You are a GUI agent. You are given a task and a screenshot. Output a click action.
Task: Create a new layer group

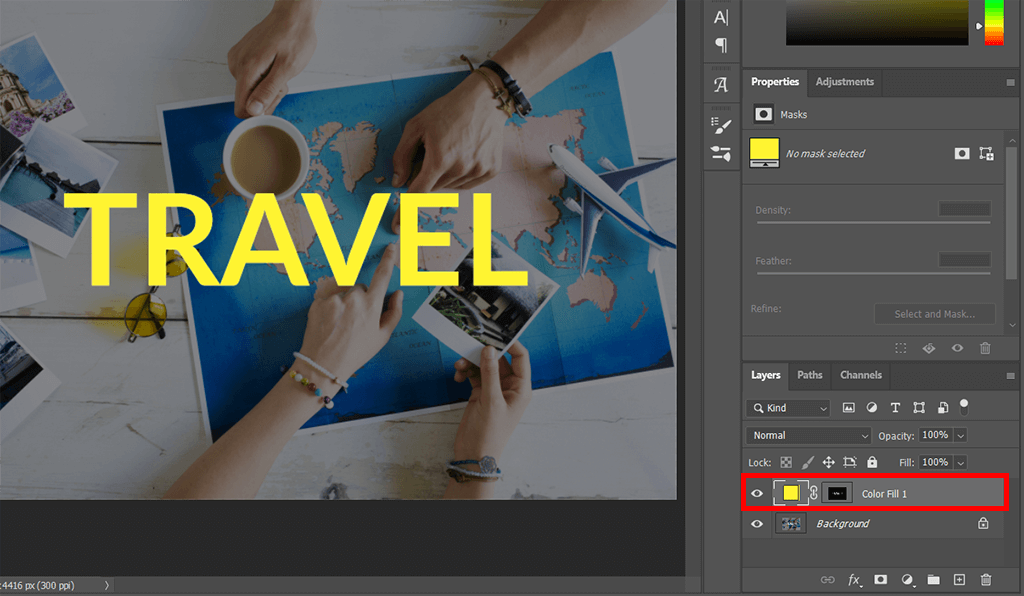pyautogui.click(x=933, y=580)
